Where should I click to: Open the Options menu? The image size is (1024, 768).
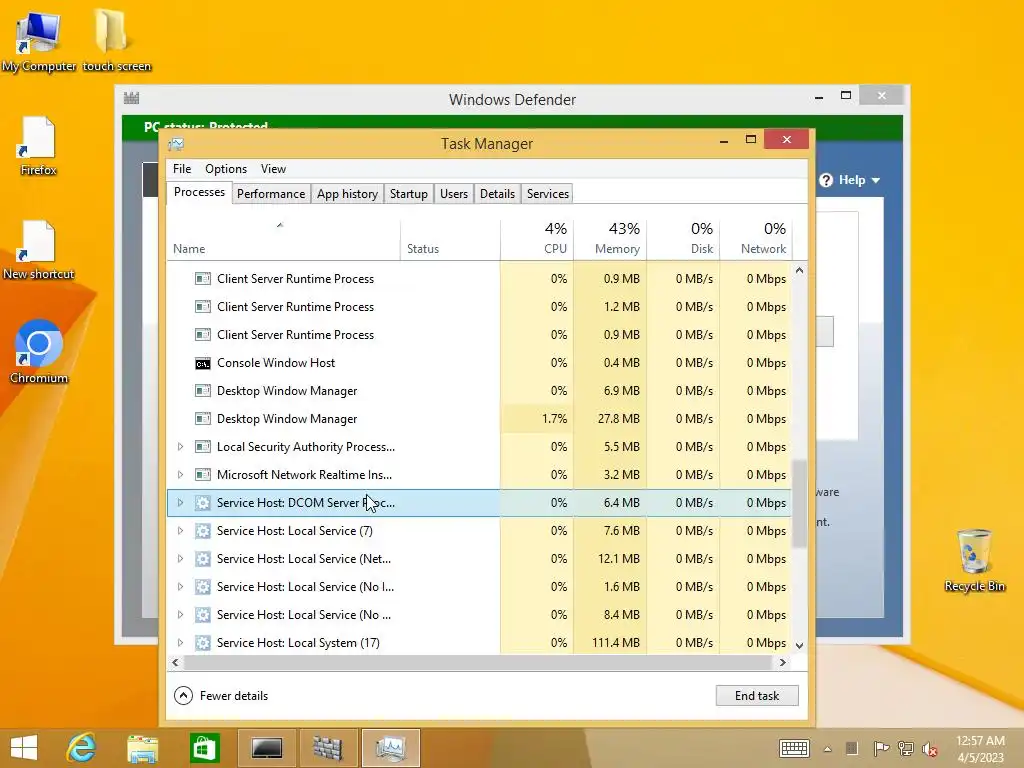click(x=226, y=168)
